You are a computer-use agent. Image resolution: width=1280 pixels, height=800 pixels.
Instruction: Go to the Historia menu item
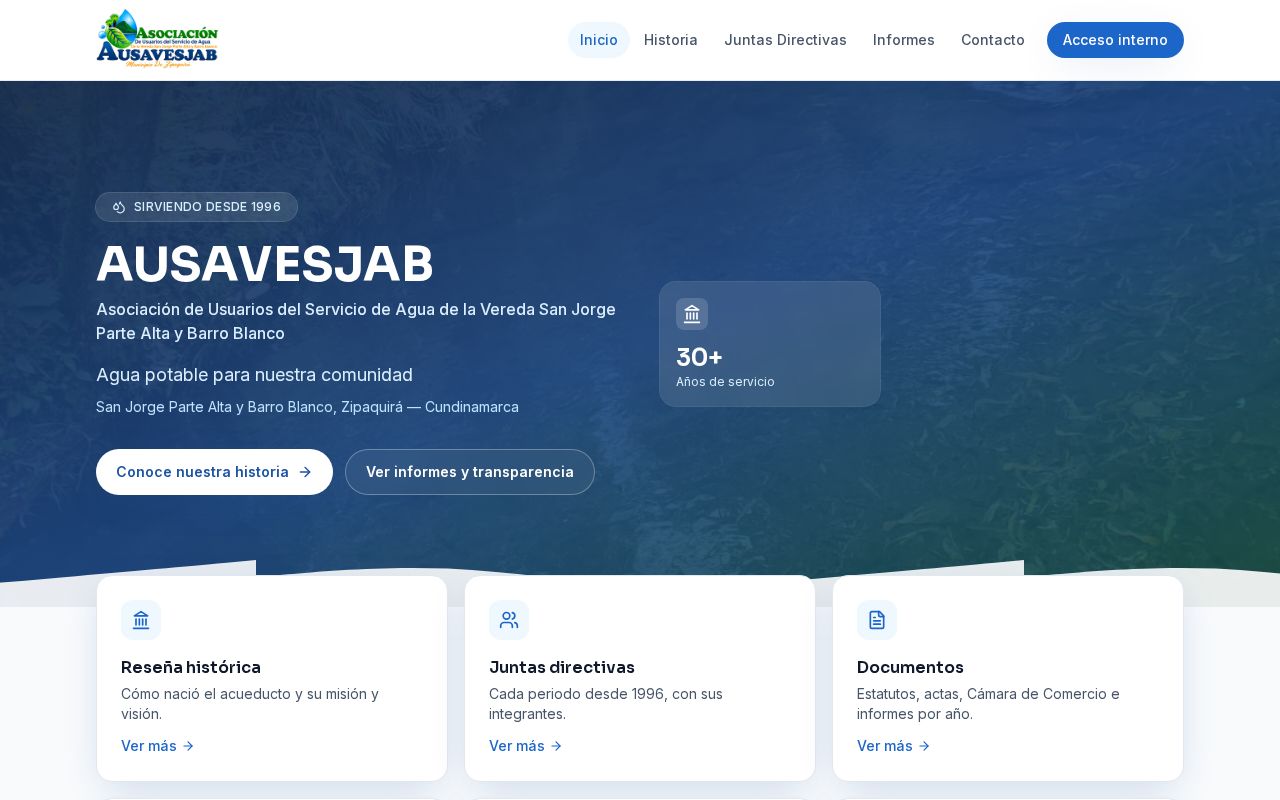671,40
